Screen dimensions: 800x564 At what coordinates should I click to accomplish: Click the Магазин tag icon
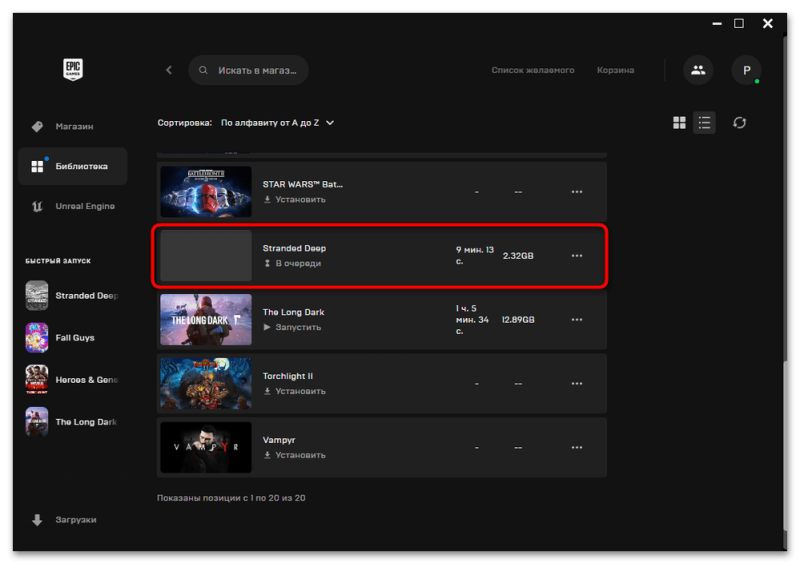tap(37, 126)
